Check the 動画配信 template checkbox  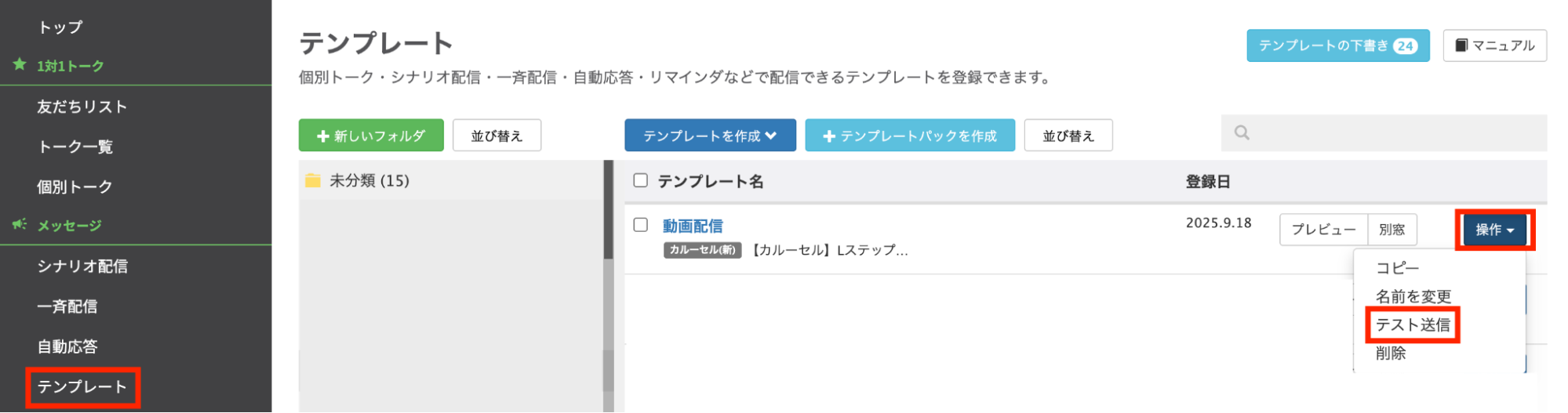[x=641, y=225]
